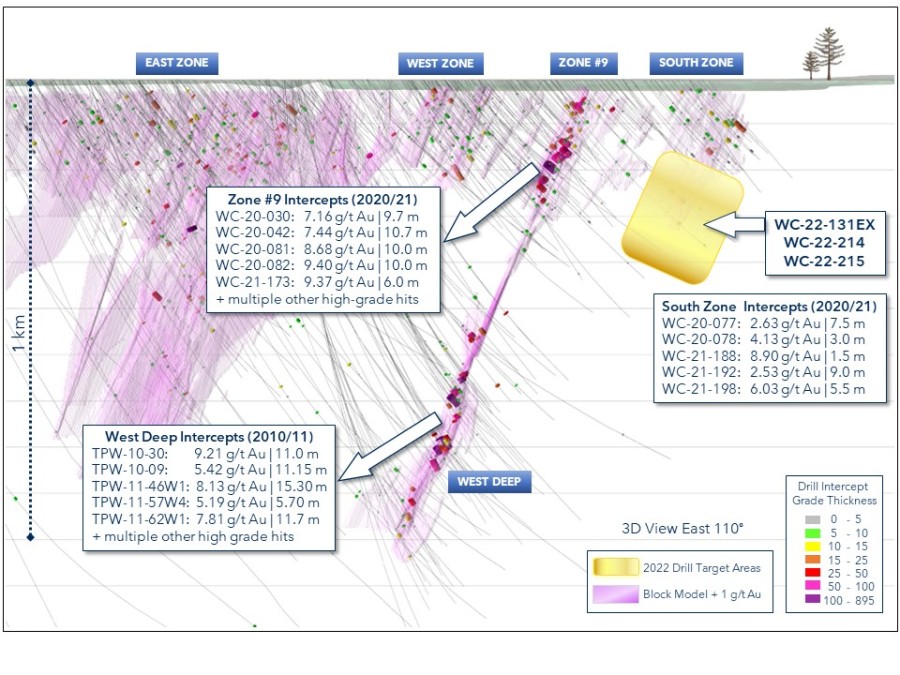Select the TPW-10-09 intercept row

[x=210, y=470]
